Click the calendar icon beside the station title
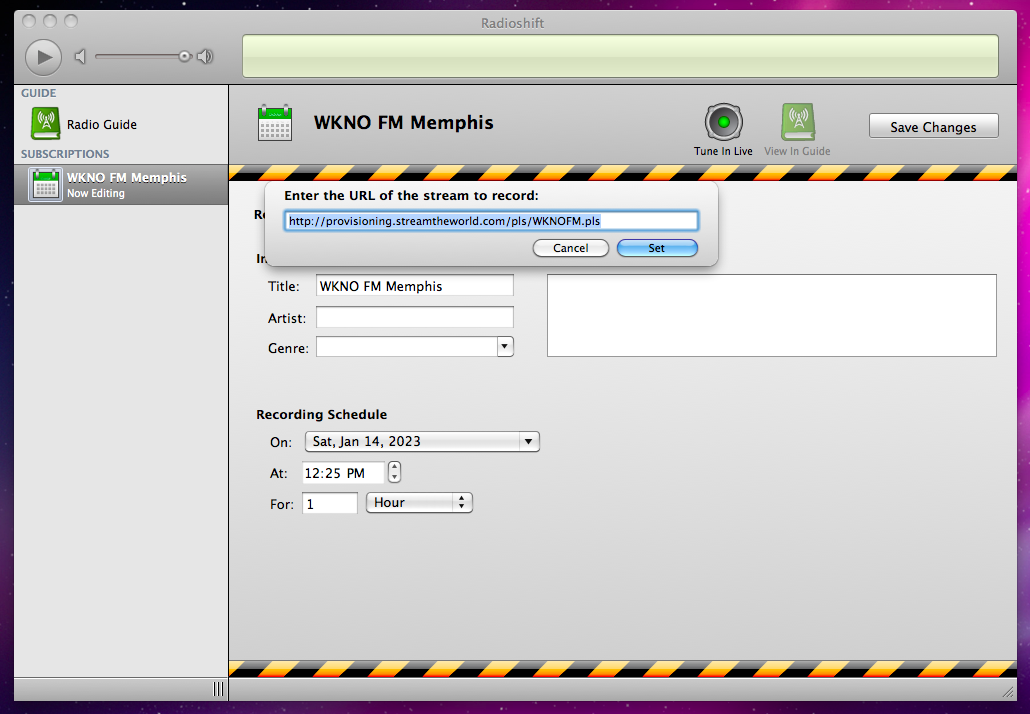The width and height of the screenshot is (1030, 714). [x=275, y=123]
